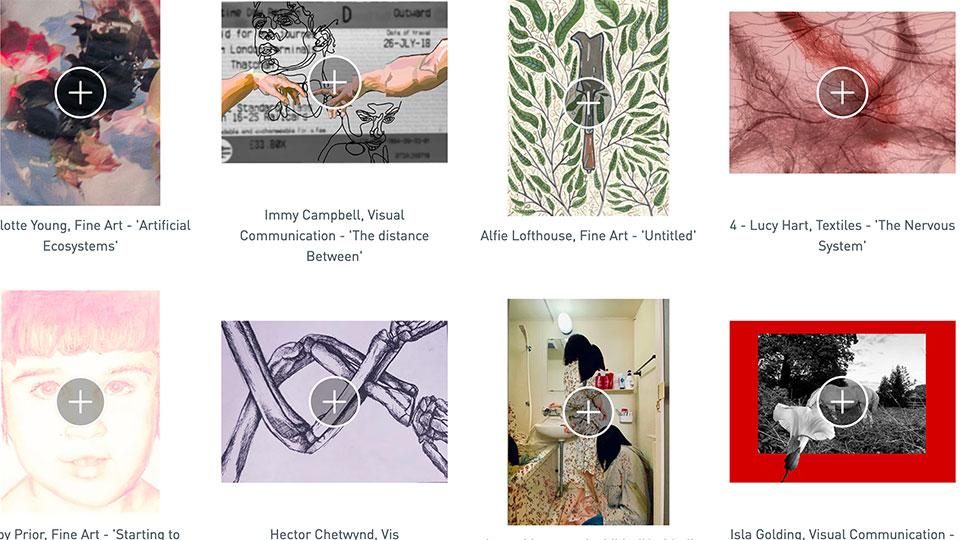Open plus icon on bathroom photograph
960x540 pixels.
pos(588,412)
